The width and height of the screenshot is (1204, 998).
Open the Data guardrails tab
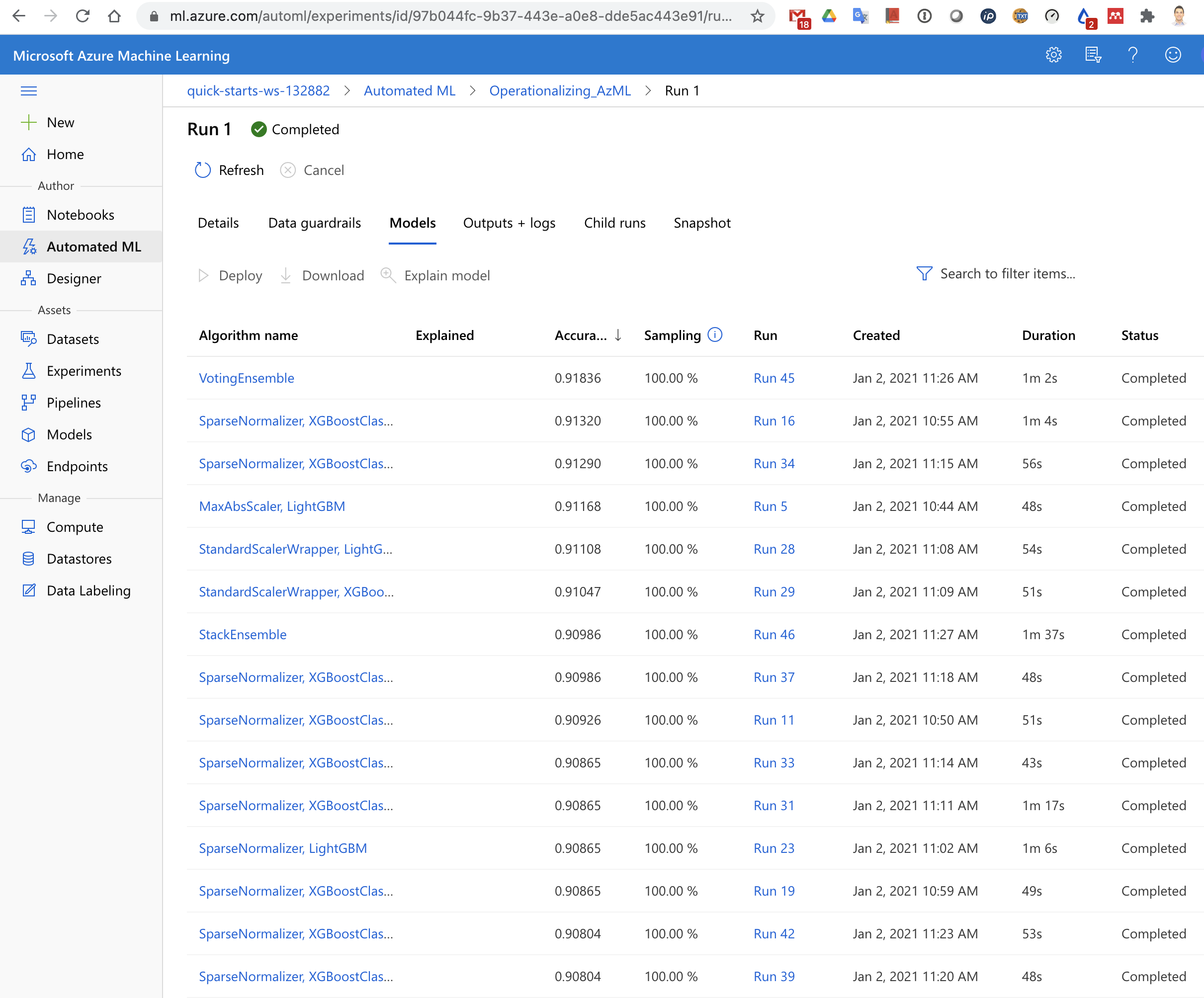coord(314,223)
